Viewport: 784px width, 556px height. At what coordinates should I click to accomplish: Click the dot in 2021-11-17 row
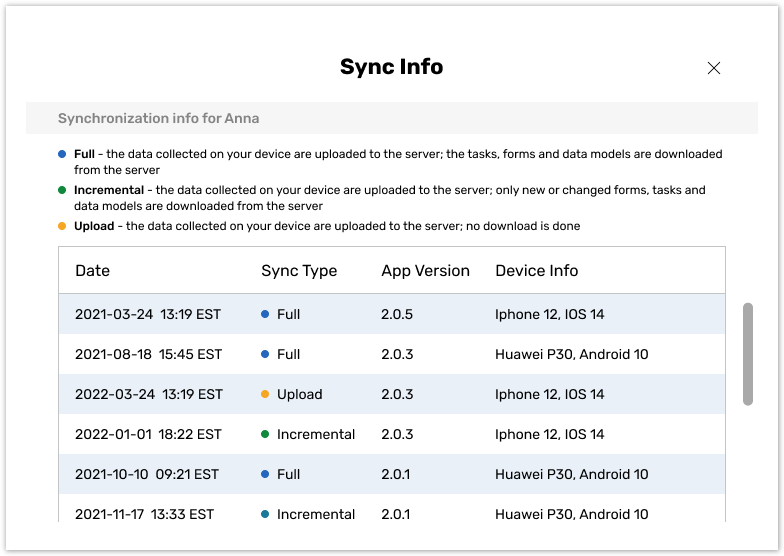265,514
